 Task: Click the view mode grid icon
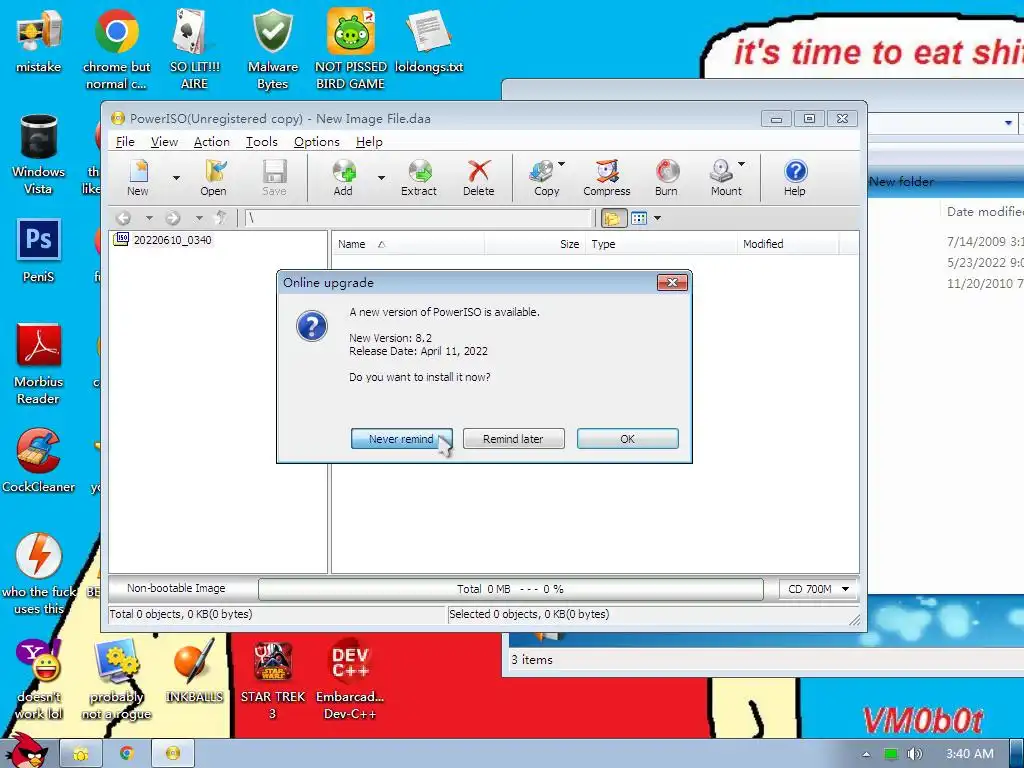639,218
